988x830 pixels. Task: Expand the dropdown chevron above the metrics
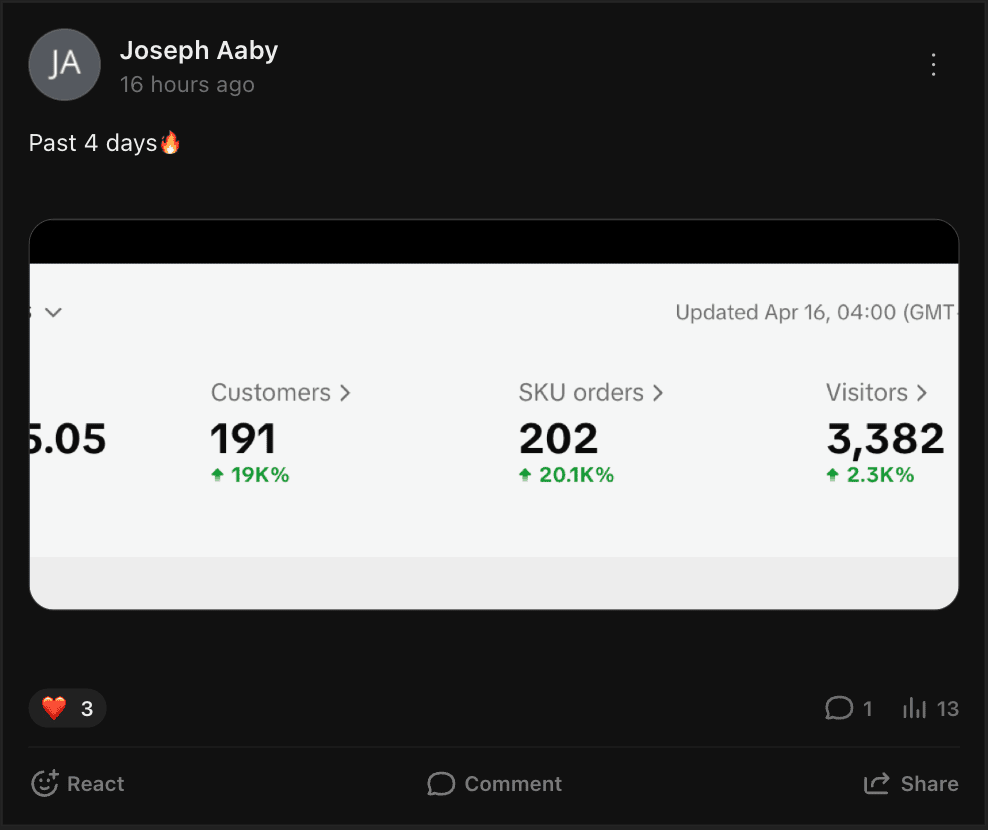54,313
